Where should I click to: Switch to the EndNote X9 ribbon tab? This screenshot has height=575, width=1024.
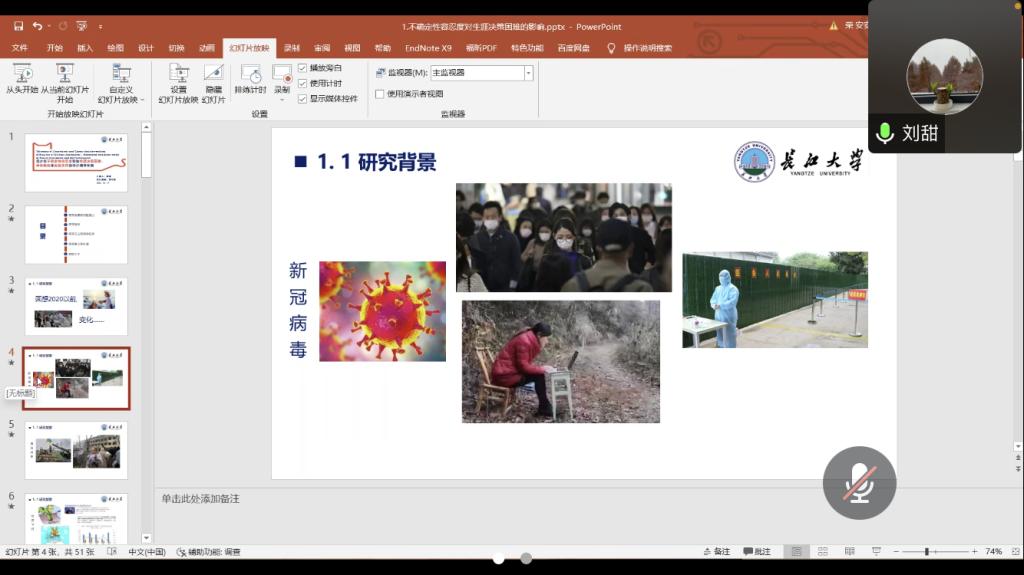(x=428, y=47)
